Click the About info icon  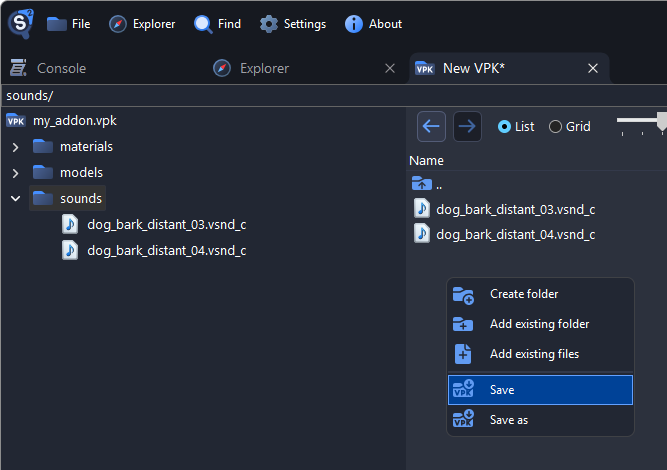[353, 24]
